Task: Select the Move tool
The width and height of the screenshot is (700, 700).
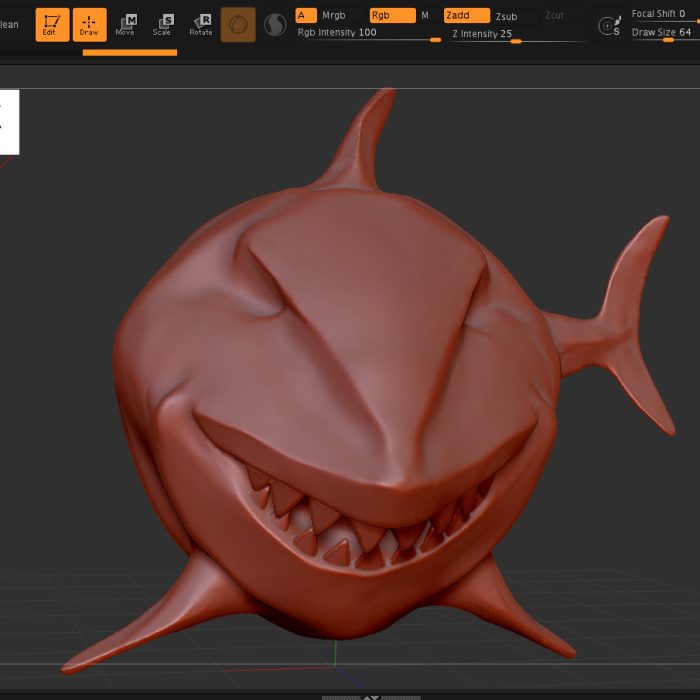Action: 125,25
